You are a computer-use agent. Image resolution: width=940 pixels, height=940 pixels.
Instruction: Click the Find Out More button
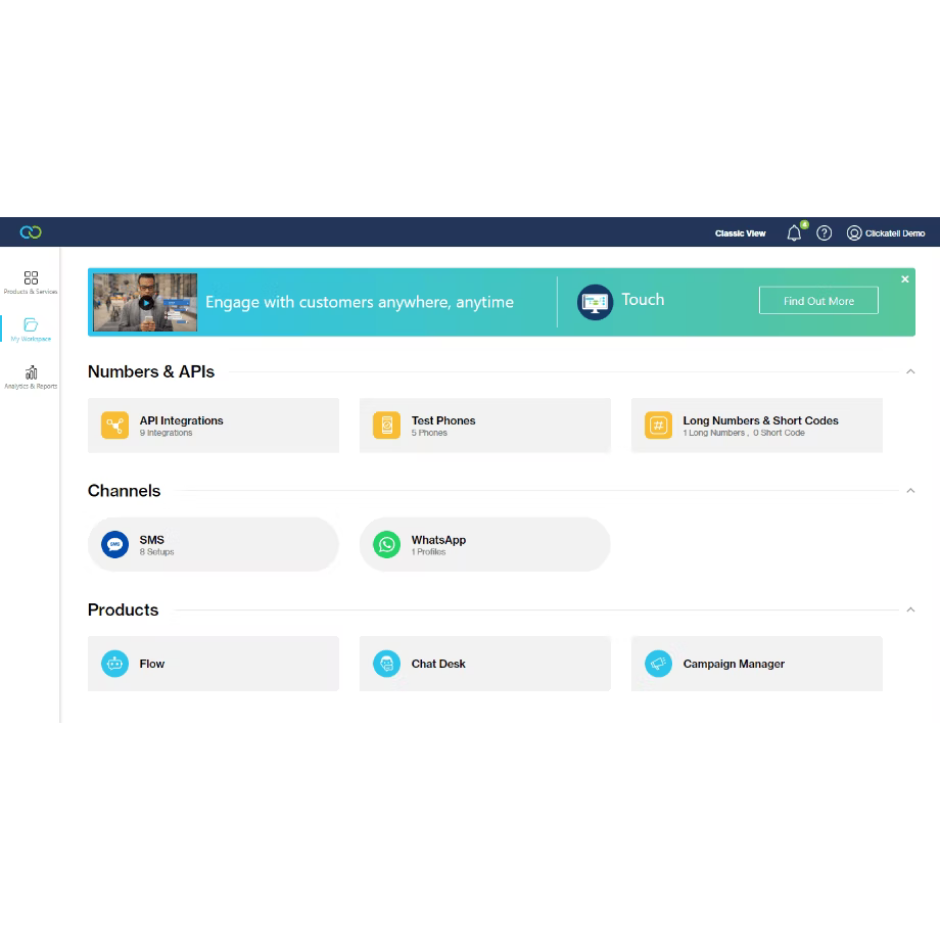coord(818,300)
